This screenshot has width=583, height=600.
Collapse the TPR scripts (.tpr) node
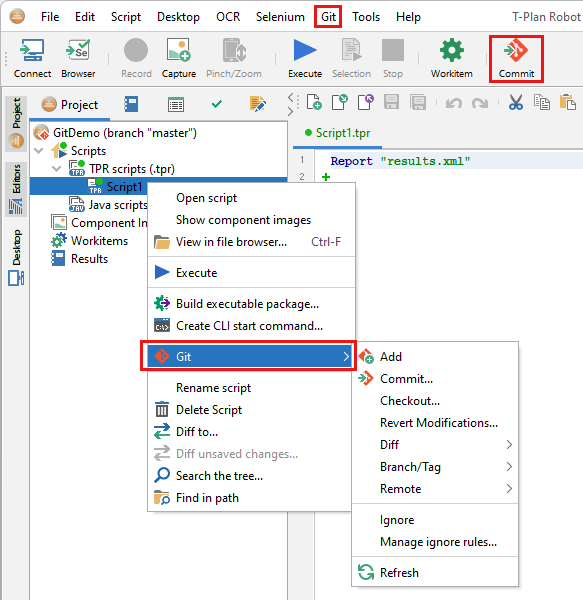57,168
